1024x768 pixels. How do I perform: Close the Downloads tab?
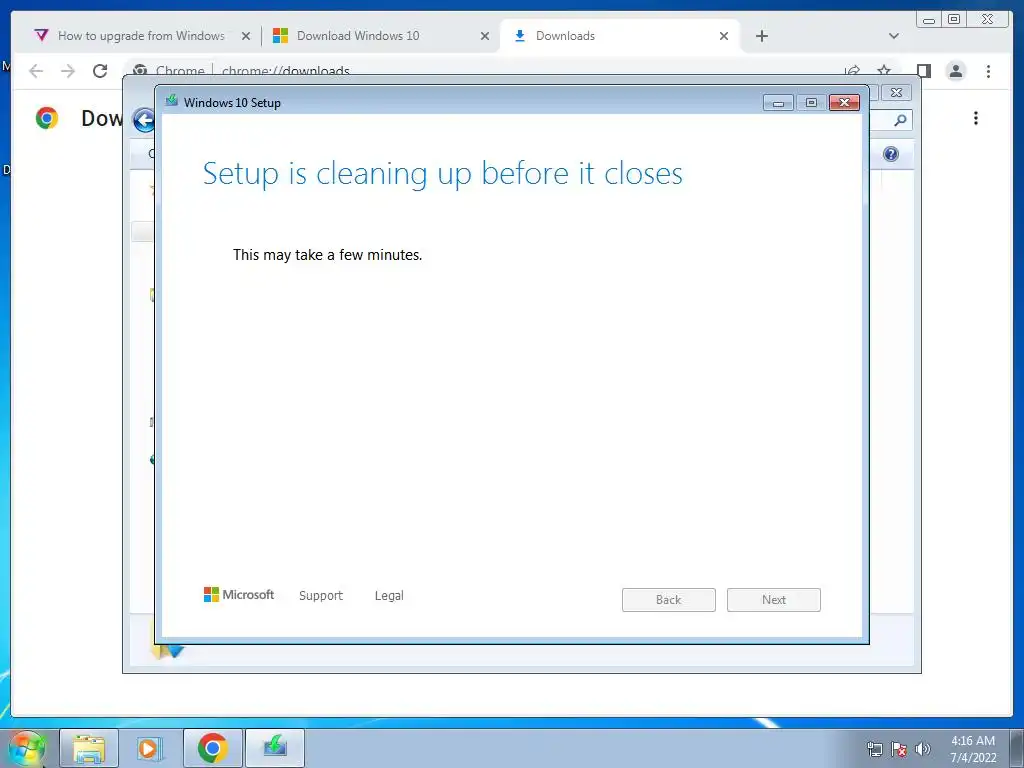tap(724, 36)
